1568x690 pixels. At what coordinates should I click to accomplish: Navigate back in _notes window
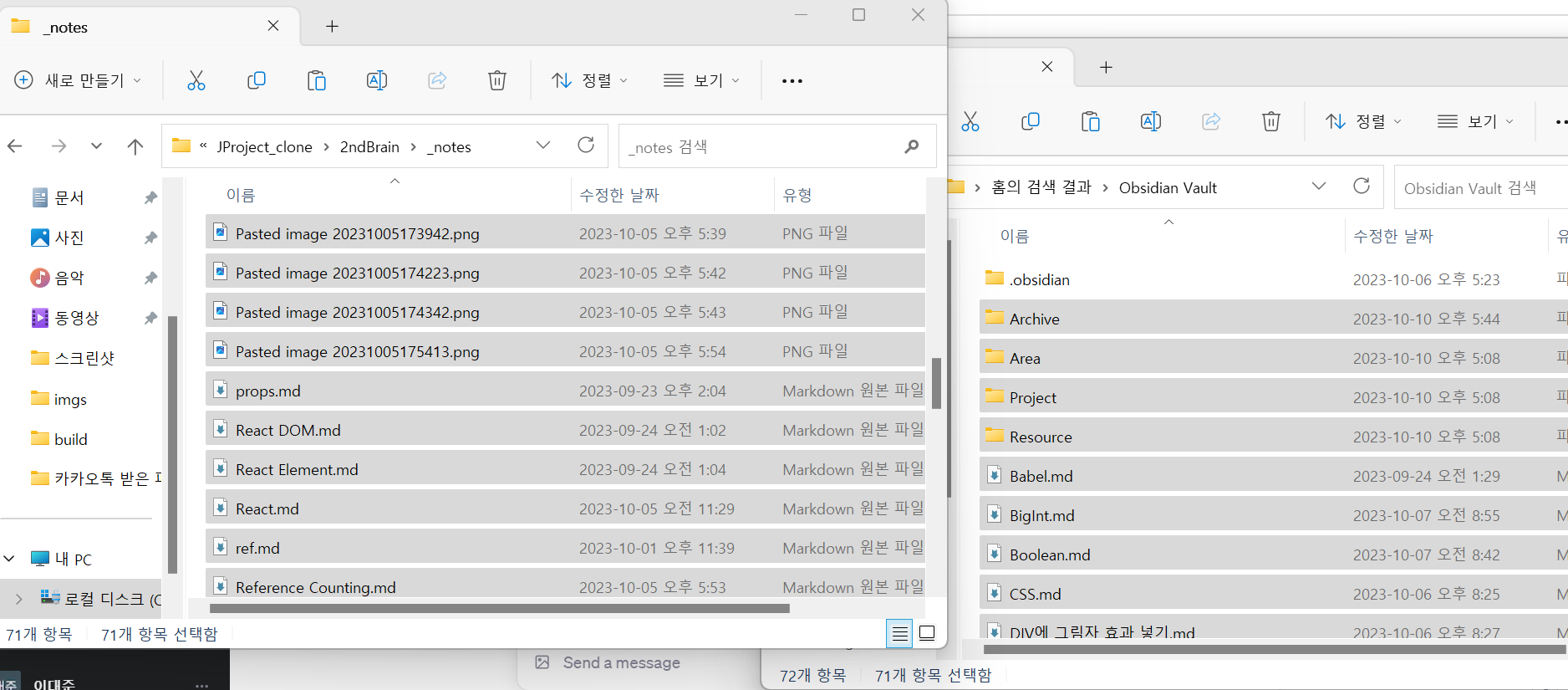click(x=15, y=146)
